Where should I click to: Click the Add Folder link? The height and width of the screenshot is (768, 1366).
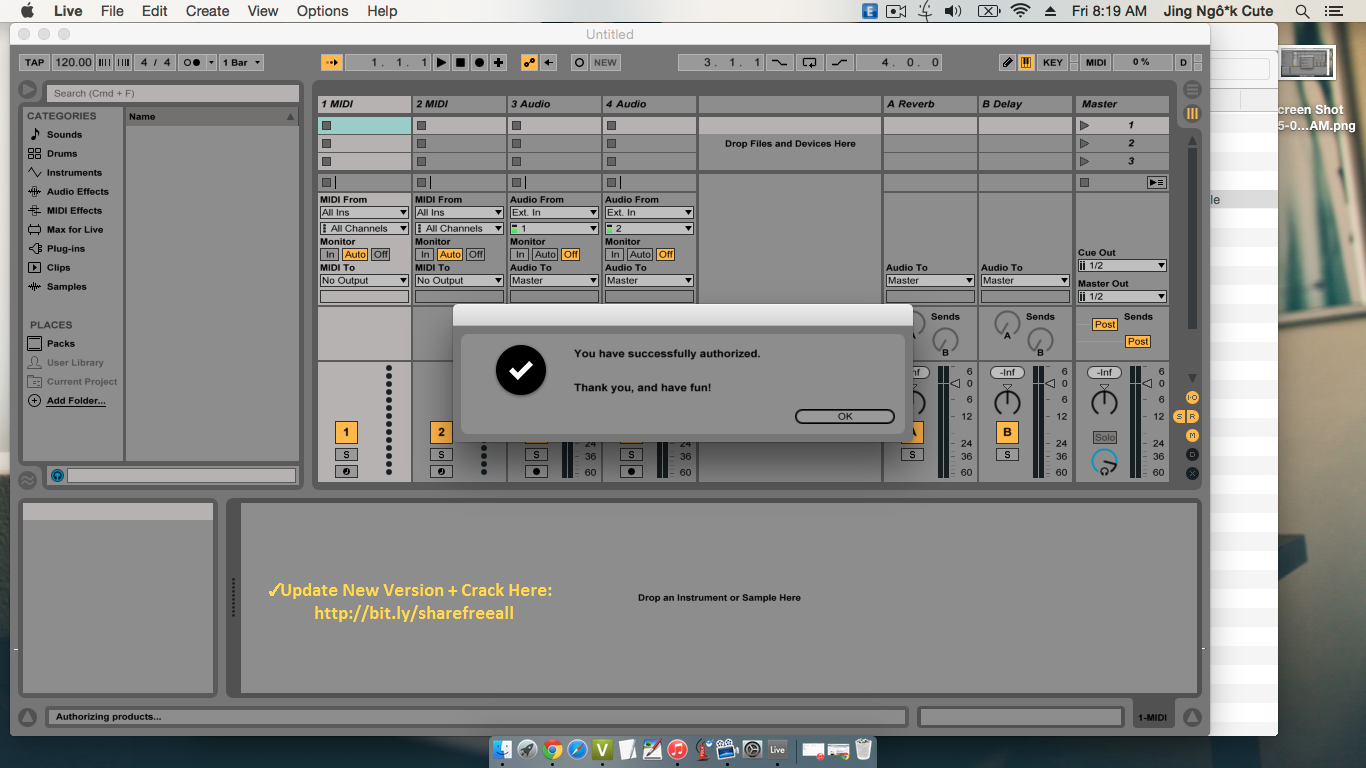pos(76,401)
